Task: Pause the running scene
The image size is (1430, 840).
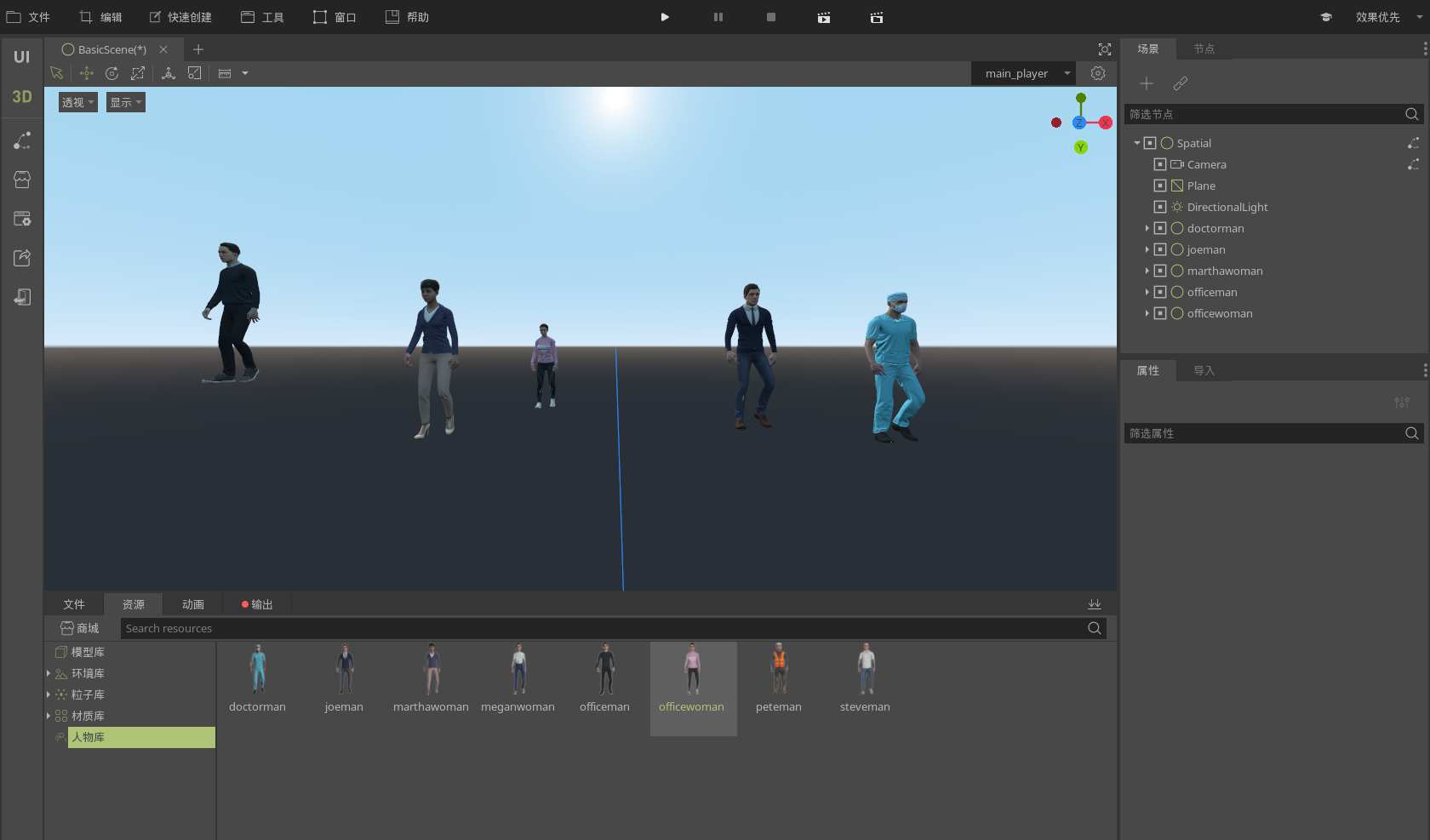Action: (x=718, y=17)
